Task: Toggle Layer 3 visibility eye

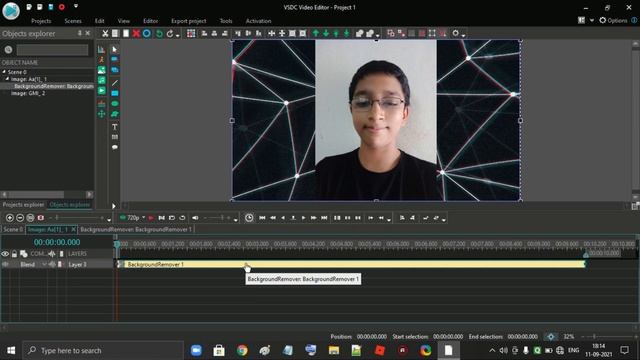Action: click(5, 264)
